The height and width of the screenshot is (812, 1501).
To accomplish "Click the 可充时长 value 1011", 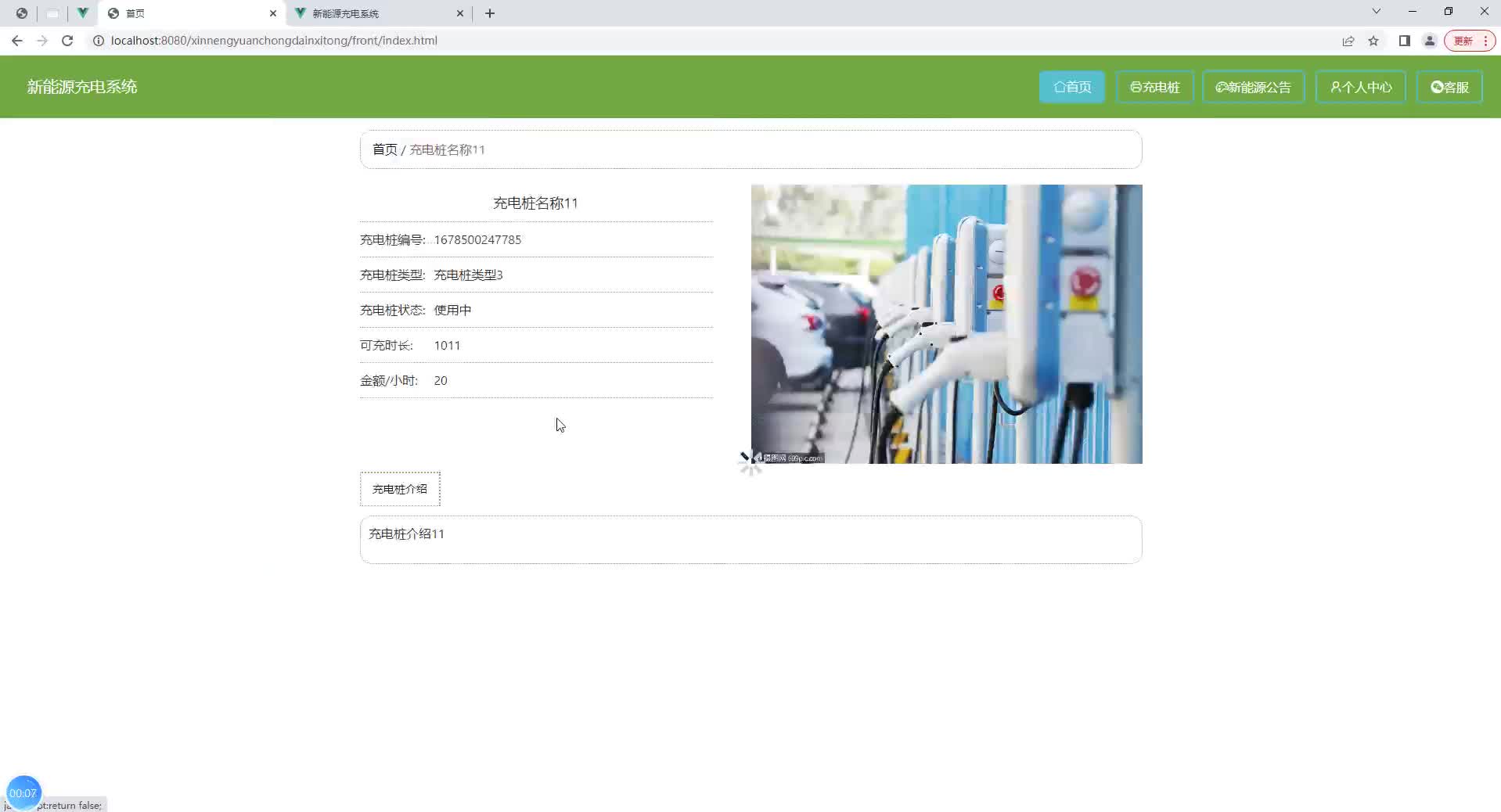I will [447, 346].
